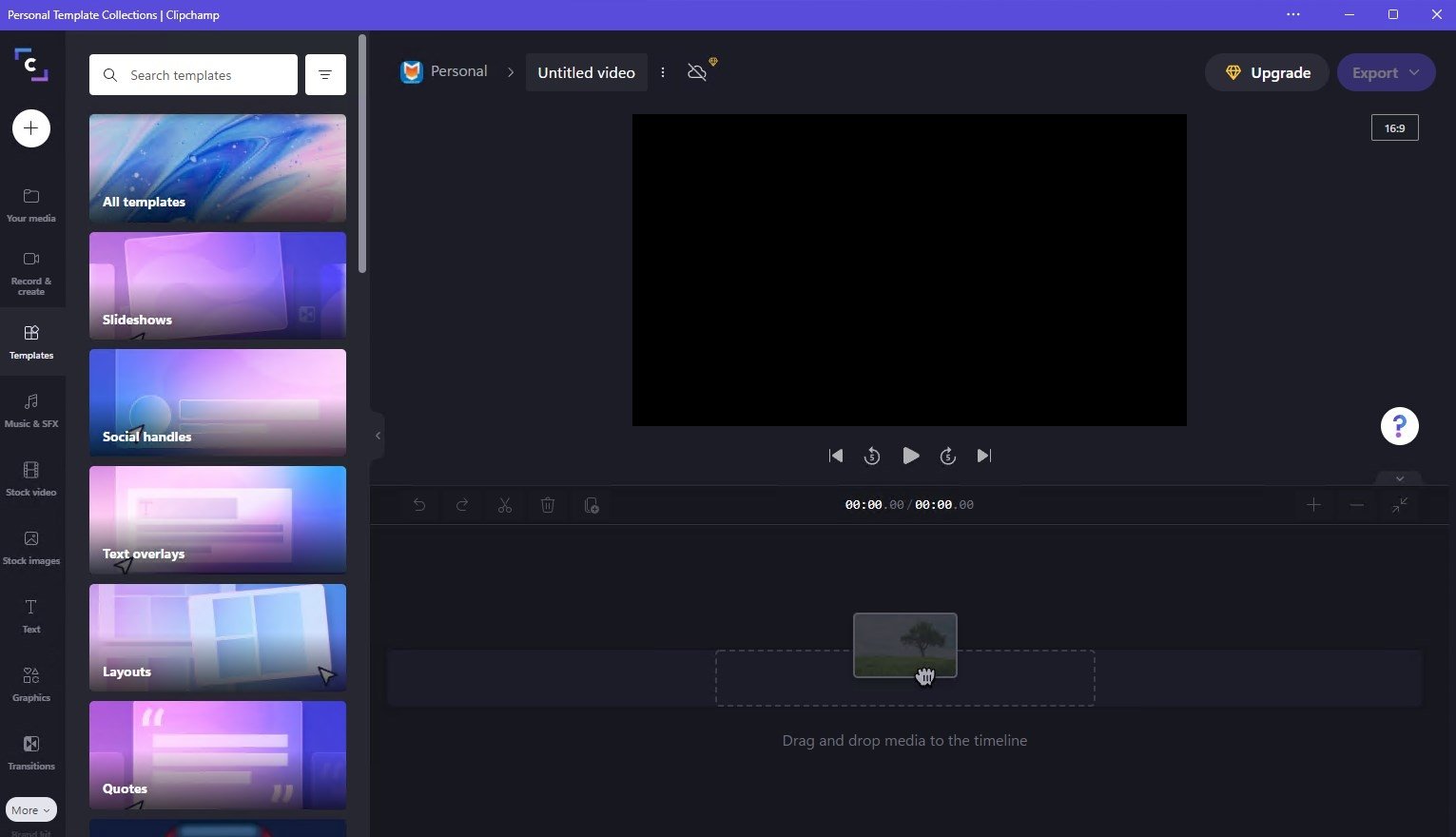Open the Stock video panel
The width and height of the screenshot is (1456, 837).
tap(31, 478)
